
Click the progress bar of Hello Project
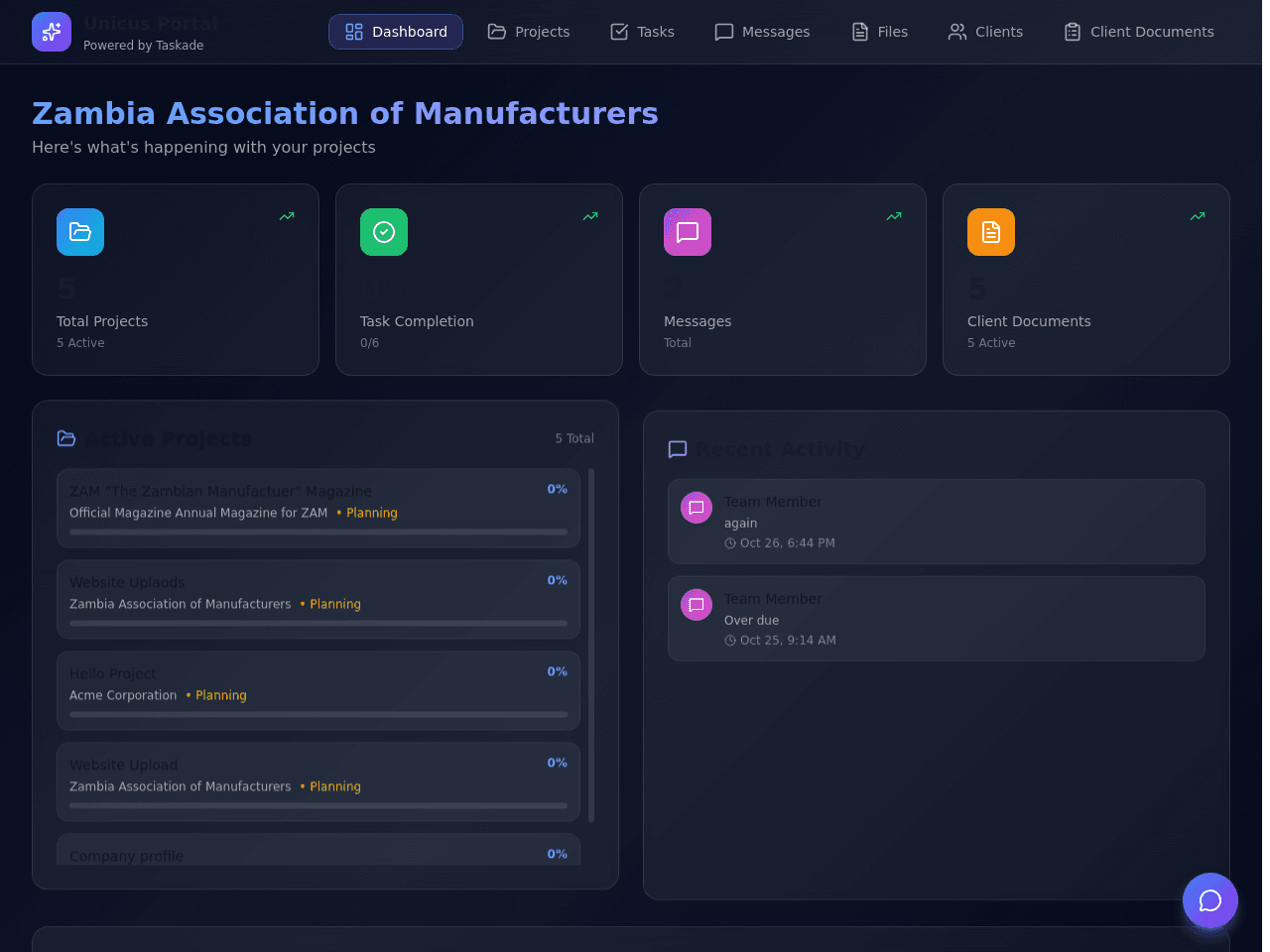(318, 714)
